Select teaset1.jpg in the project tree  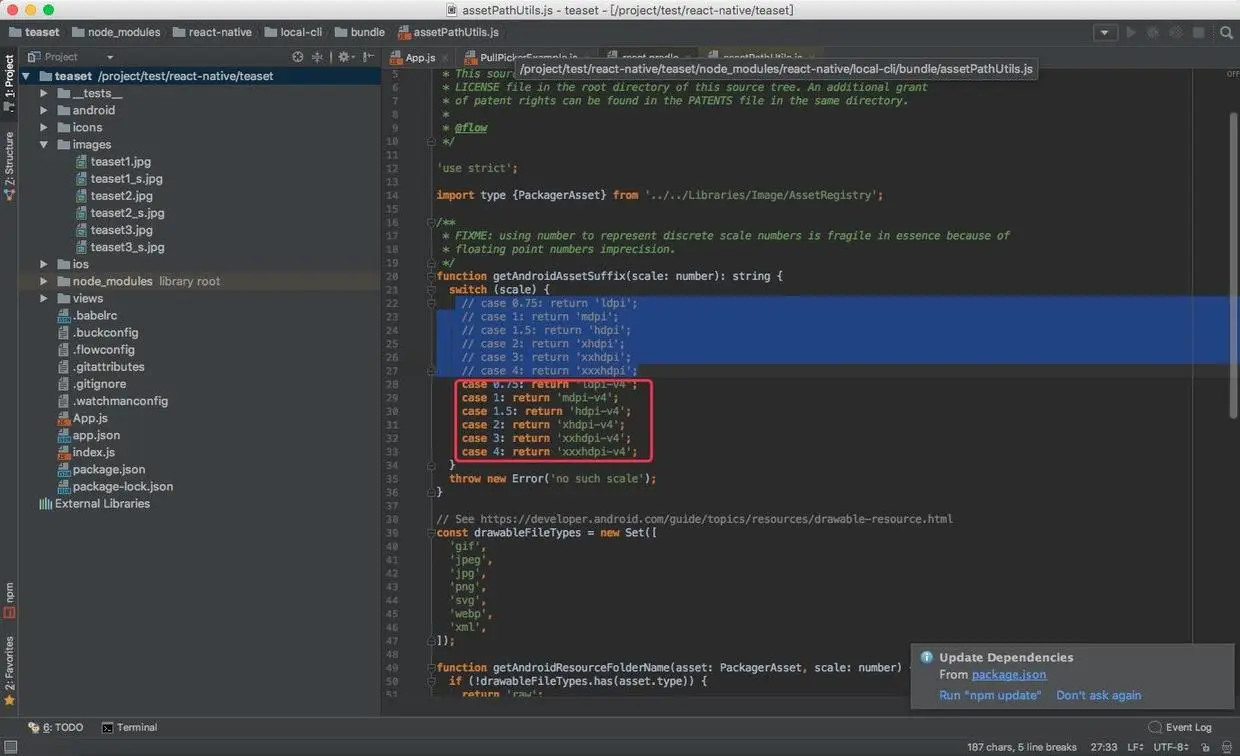[121, 161]
